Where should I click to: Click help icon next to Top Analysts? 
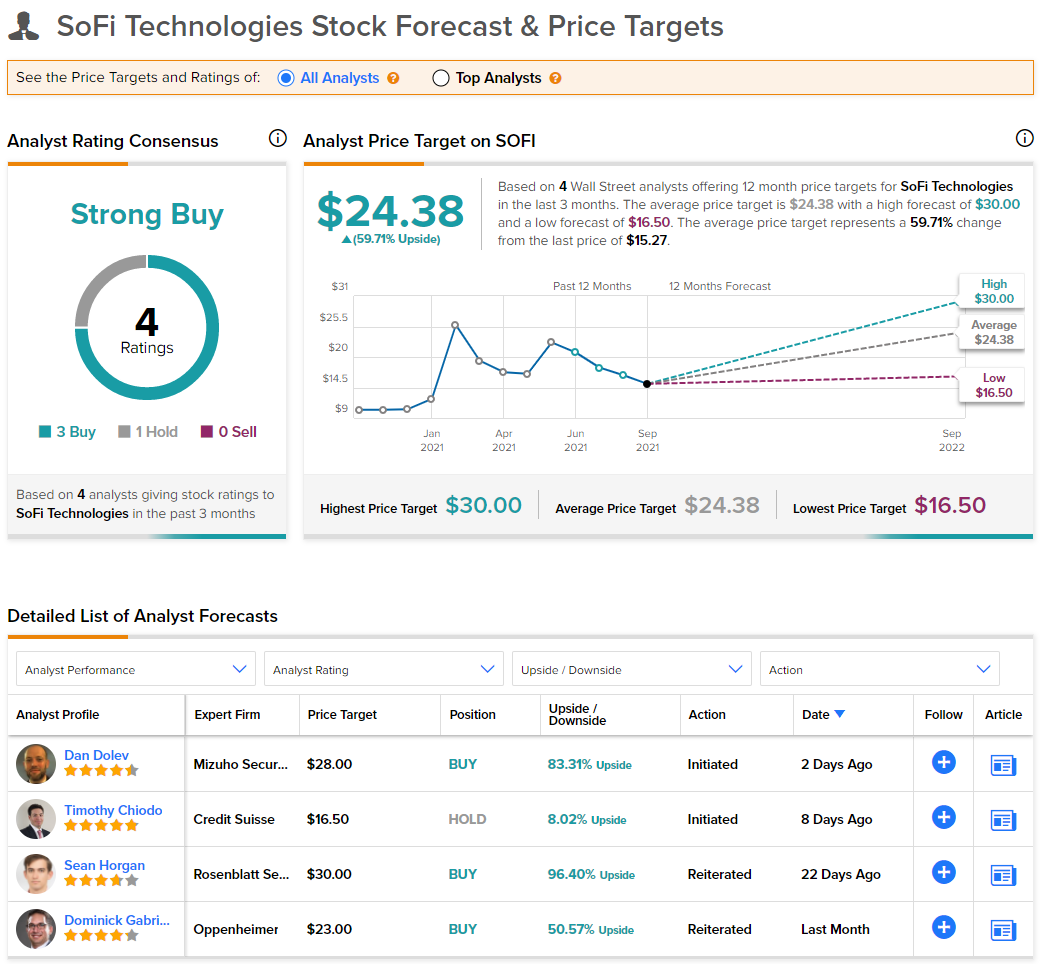[555, 78]
